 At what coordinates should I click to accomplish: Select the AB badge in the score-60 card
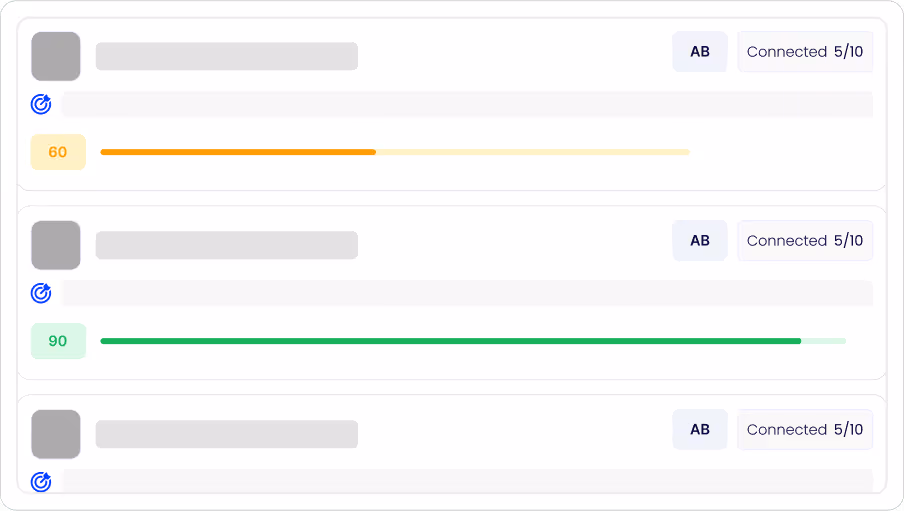click(x=700, y=52)
